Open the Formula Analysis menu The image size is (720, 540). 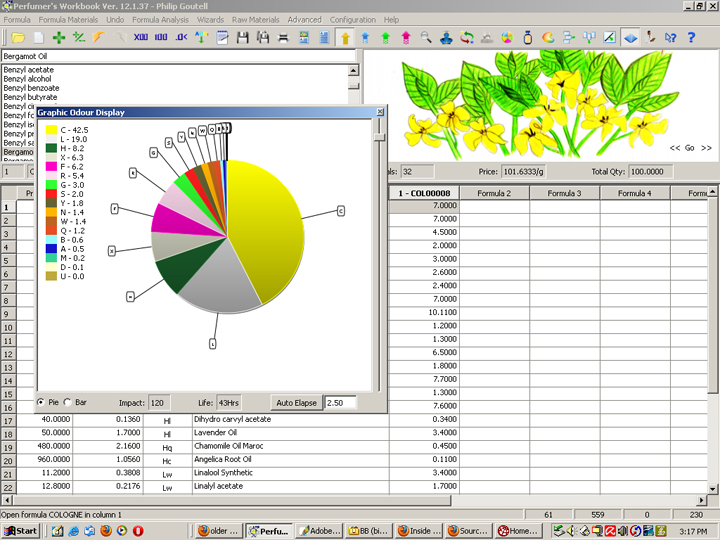(x=158, y=19)
